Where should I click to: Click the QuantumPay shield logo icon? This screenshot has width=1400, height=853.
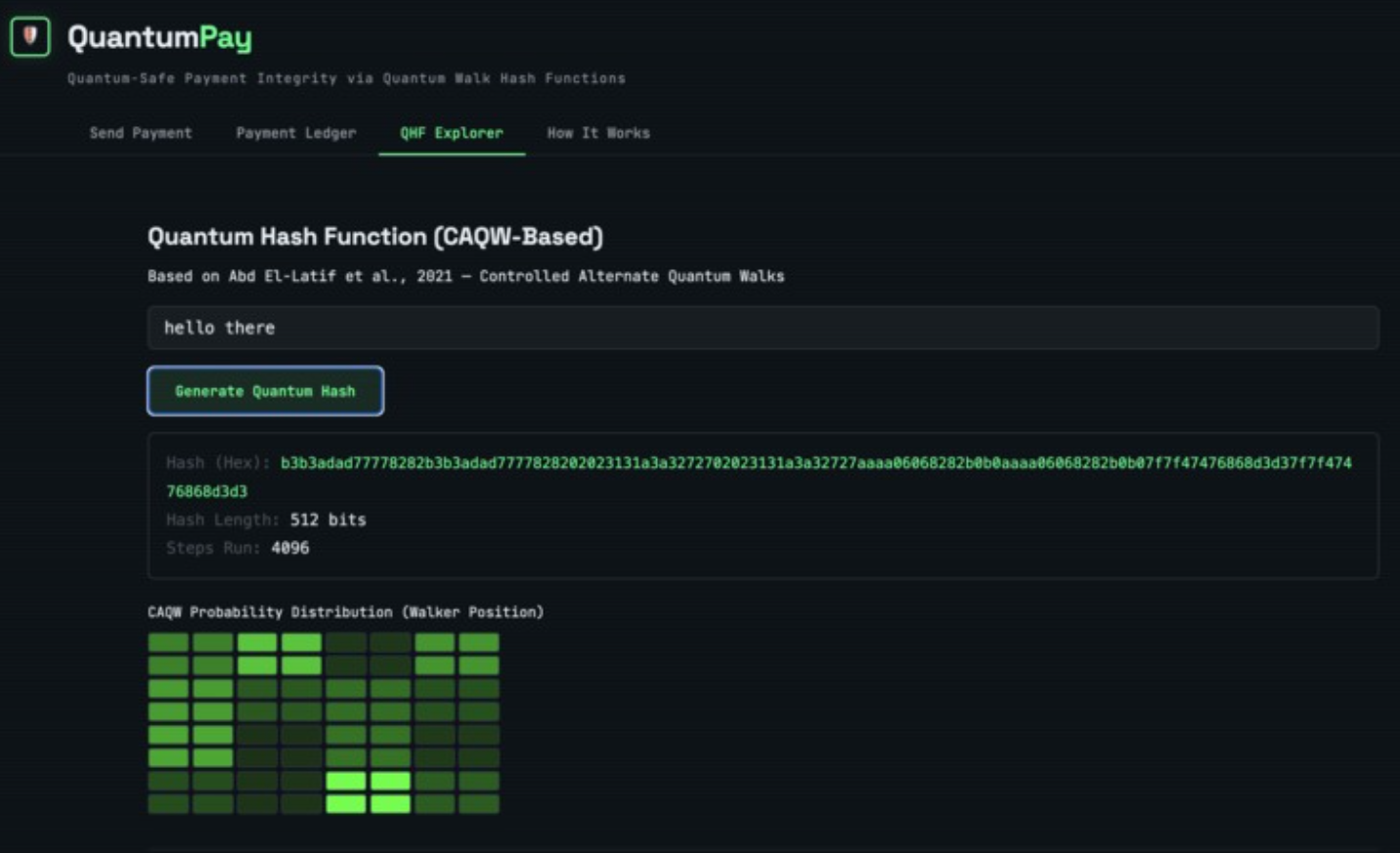(x=29, y=37)
